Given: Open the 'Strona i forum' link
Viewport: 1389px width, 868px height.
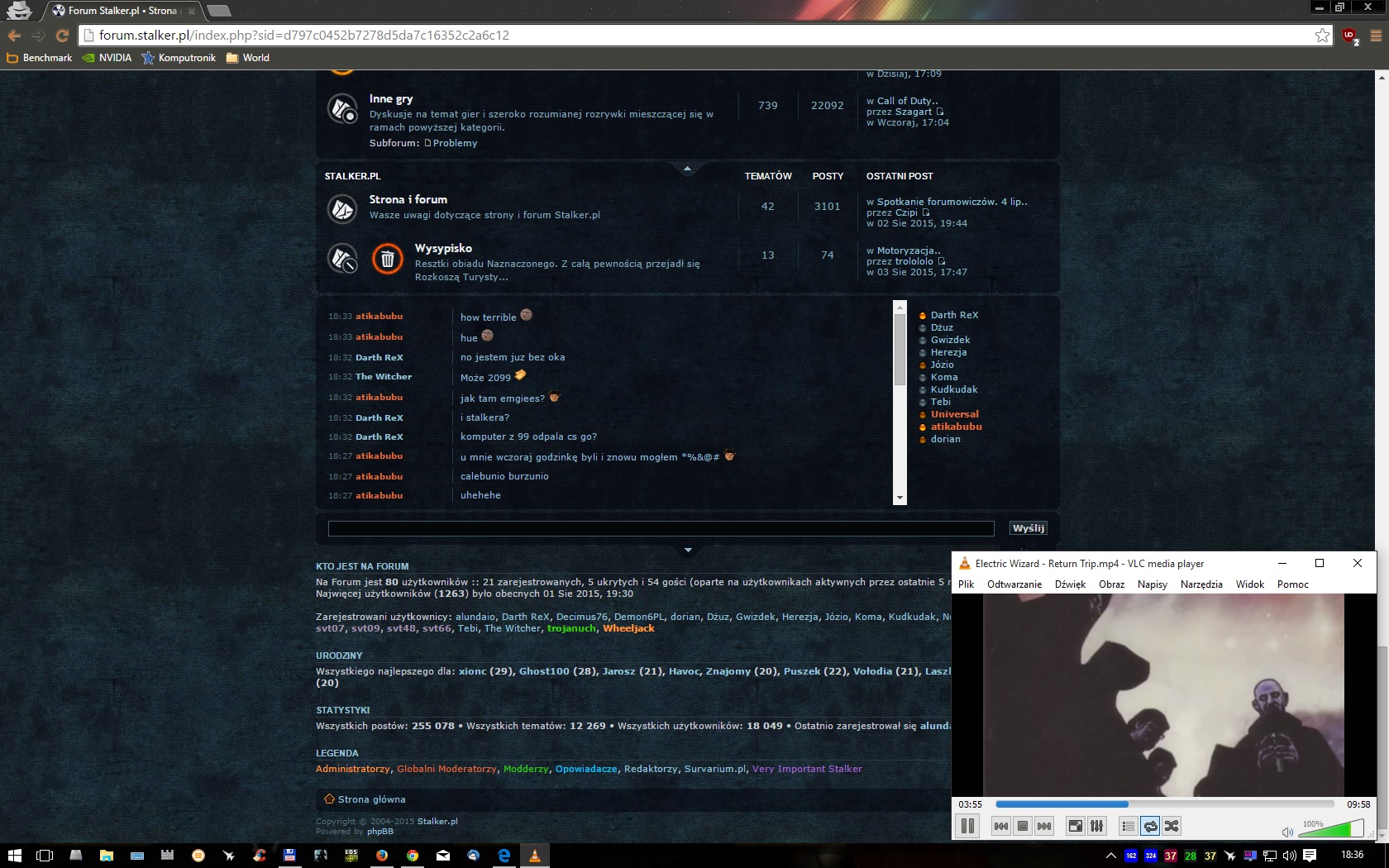Looking at the screenshot, I should point(408,199).
